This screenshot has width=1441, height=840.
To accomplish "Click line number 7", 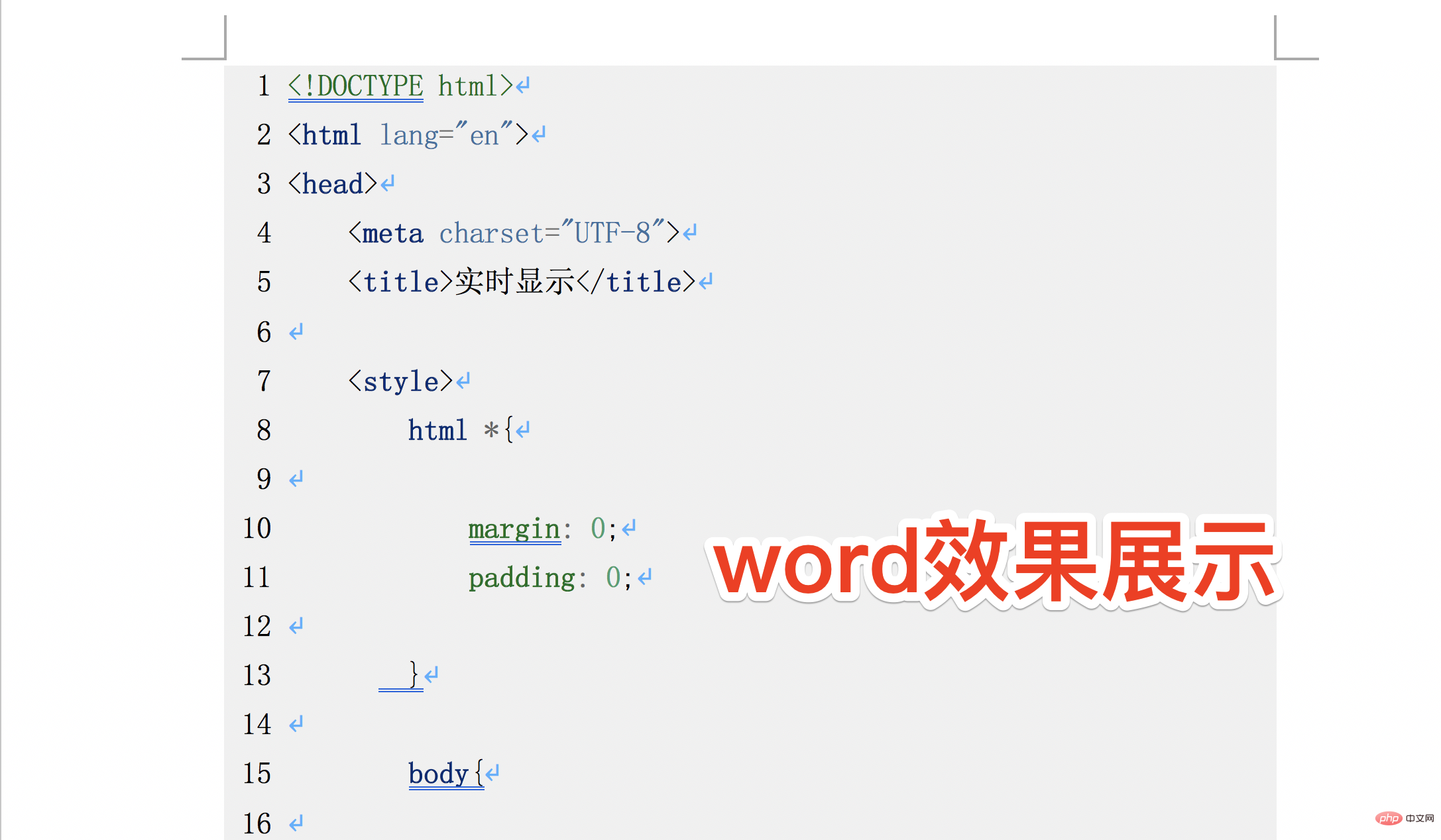I will (x=264, y=382).
